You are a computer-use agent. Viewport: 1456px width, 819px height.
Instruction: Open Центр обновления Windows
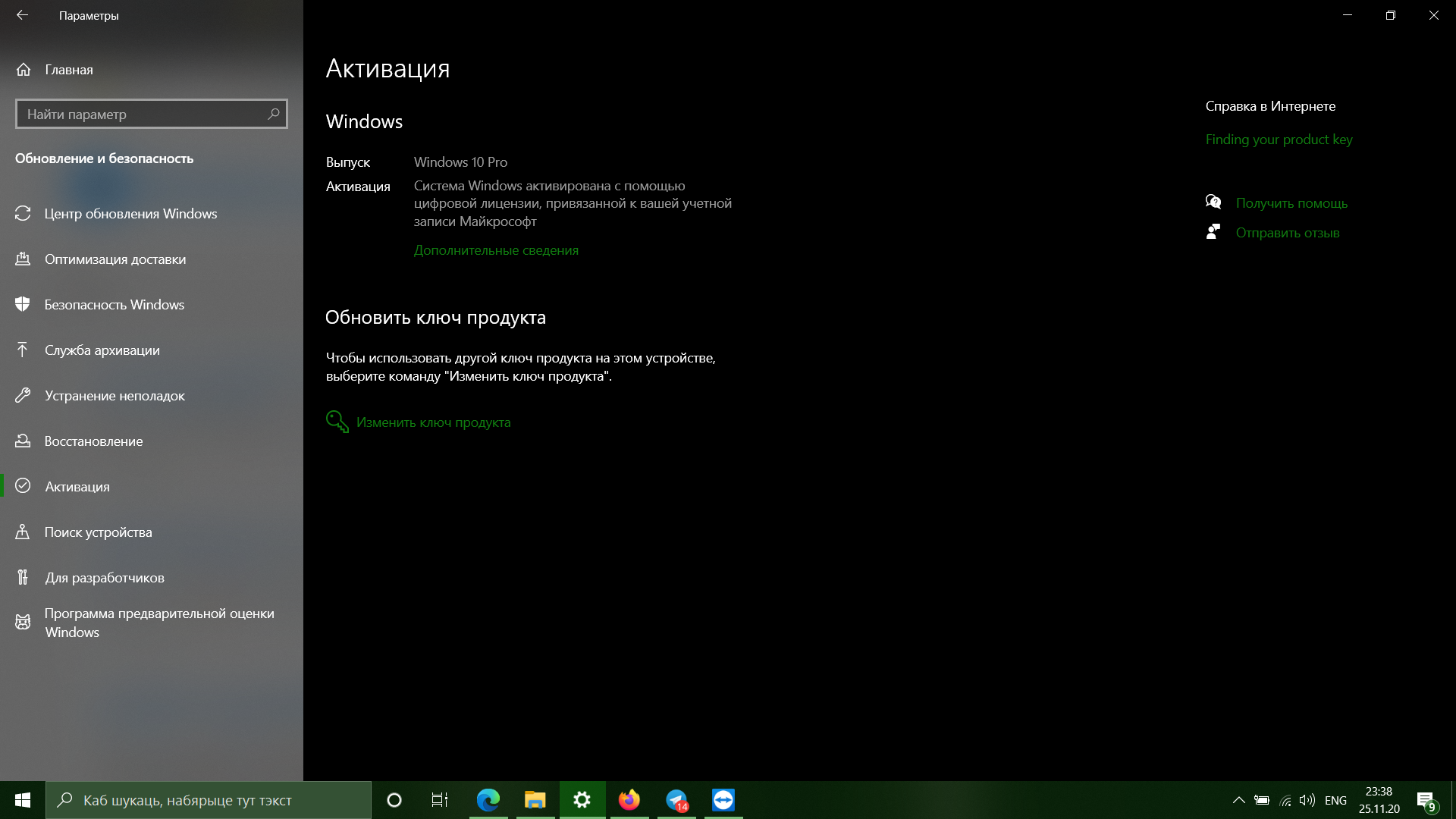(152, 214)
